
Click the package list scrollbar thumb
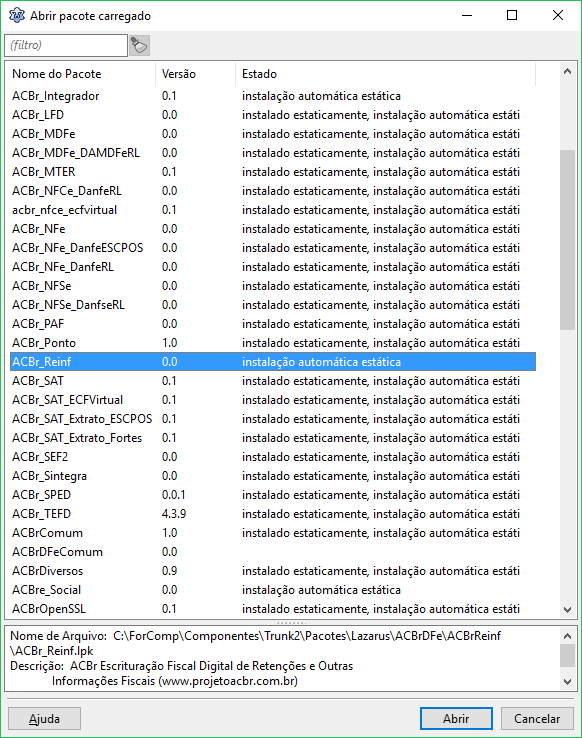[x=567, y=240]
